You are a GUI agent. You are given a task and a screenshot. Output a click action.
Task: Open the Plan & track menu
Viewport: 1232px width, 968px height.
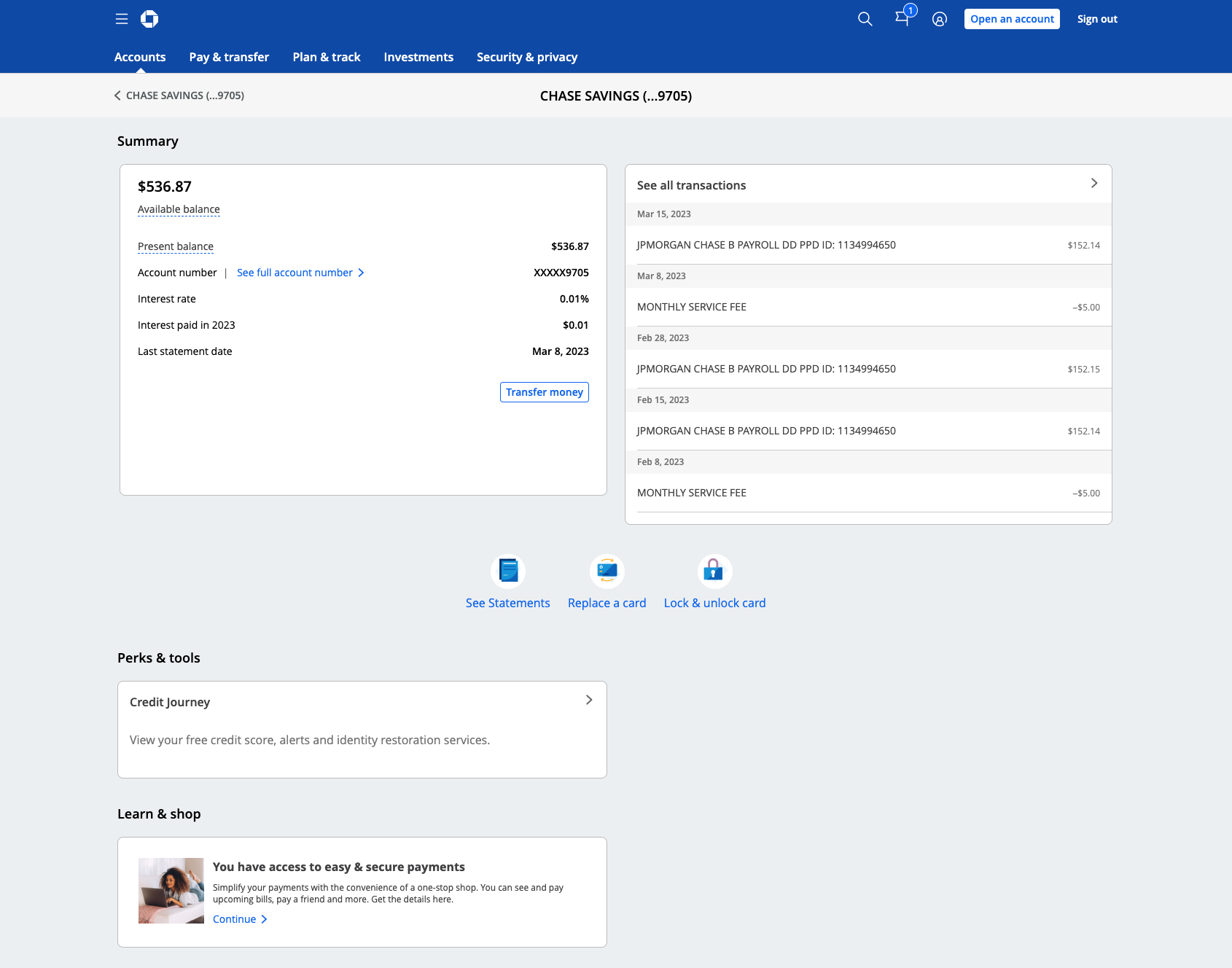(x=327, y=57)
